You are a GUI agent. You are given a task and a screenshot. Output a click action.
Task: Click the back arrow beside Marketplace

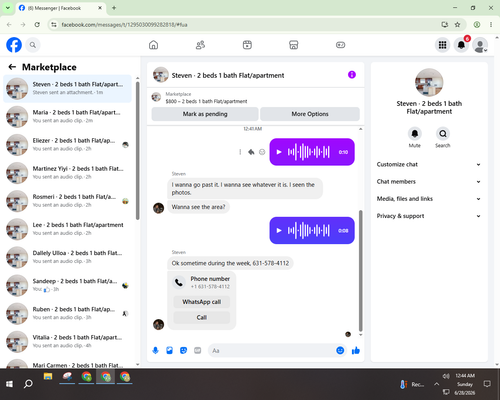[x=12, y=67]
